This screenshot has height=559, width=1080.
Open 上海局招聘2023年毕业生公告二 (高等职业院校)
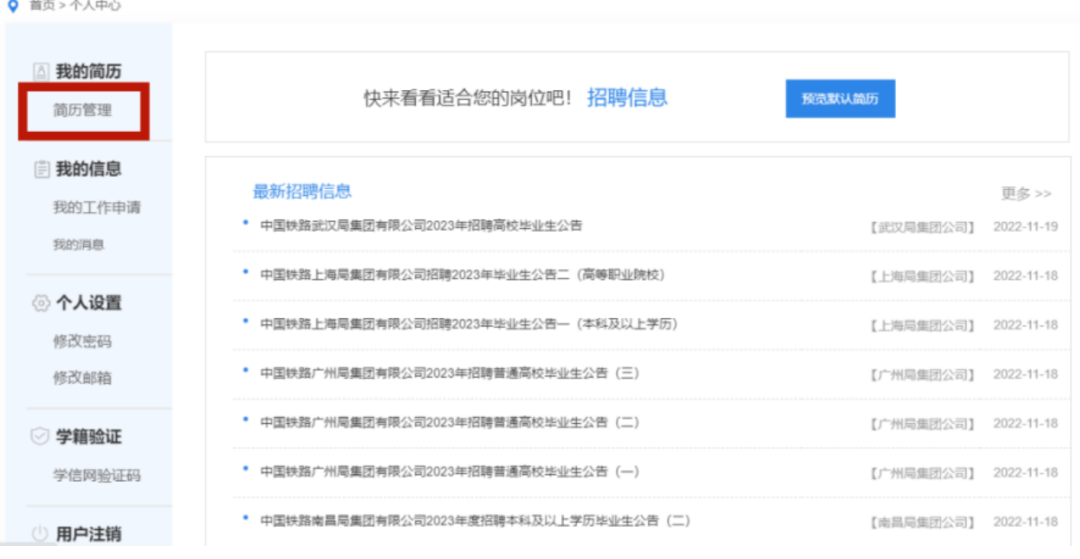[x=462, y=275]
